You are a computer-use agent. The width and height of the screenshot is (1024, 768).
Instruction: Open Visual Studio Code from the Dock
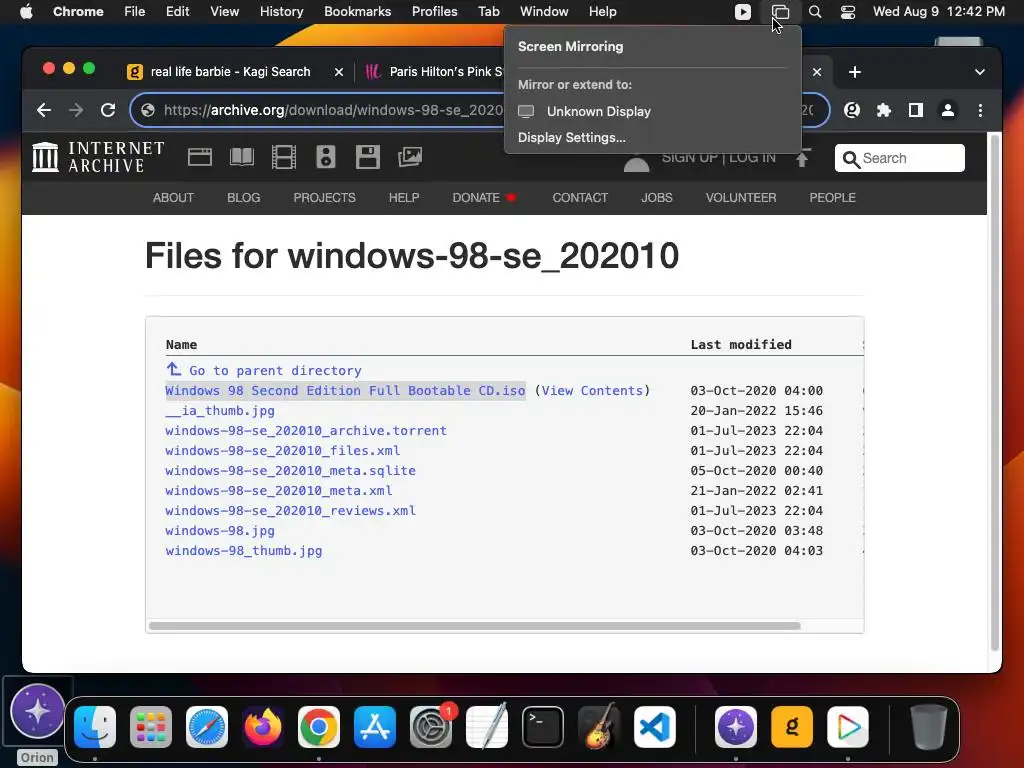pos(654,727)
